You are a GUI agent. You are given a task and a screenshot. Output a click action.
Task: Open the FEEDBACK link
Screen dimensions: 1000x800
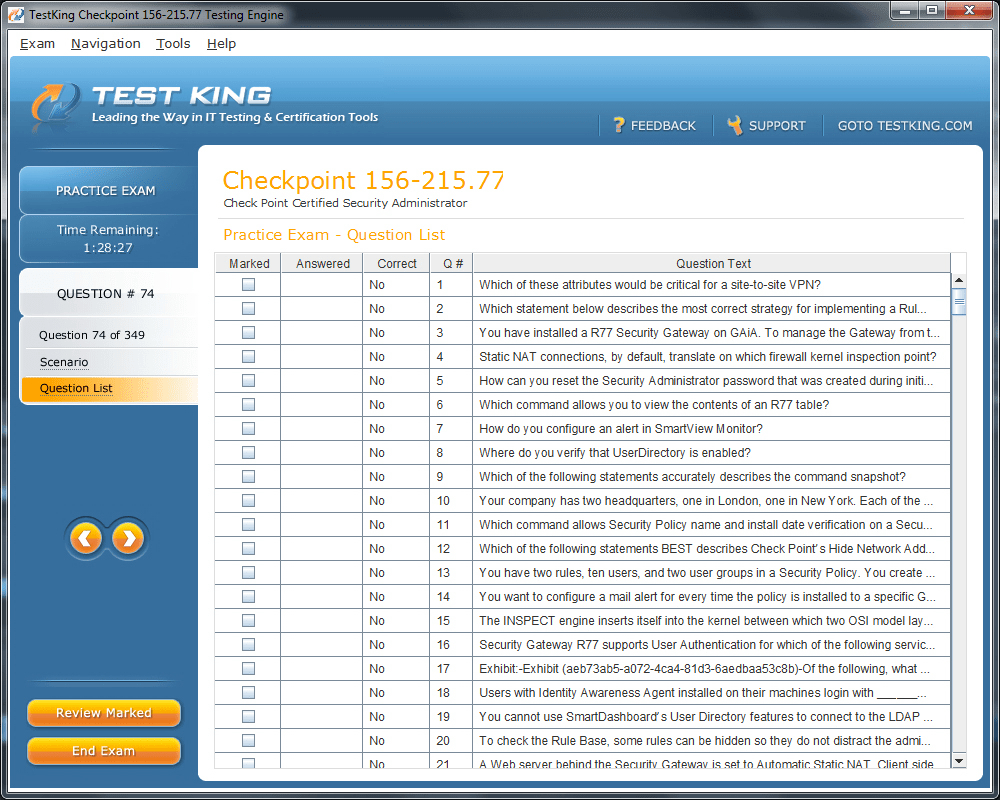[663, 126]
